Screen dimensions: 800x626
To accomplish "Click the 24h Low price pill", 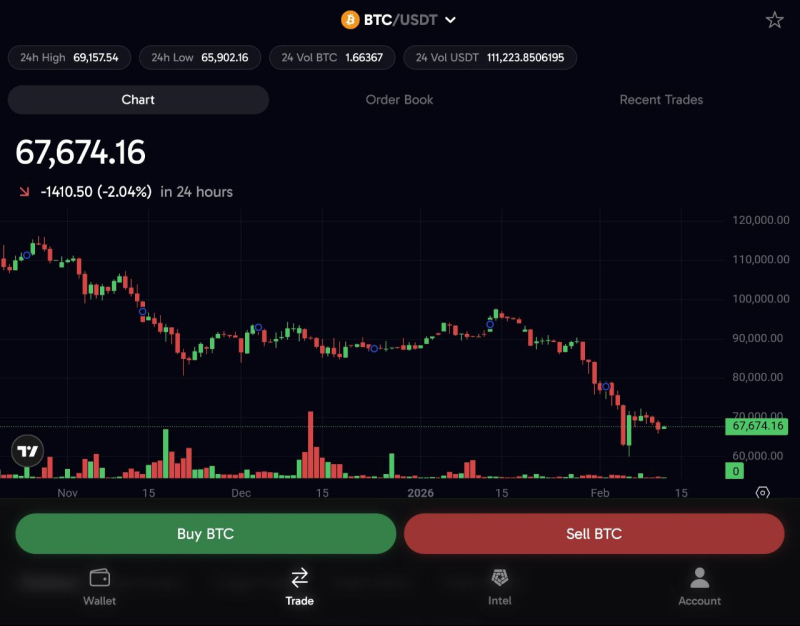I will pos(200,58).
